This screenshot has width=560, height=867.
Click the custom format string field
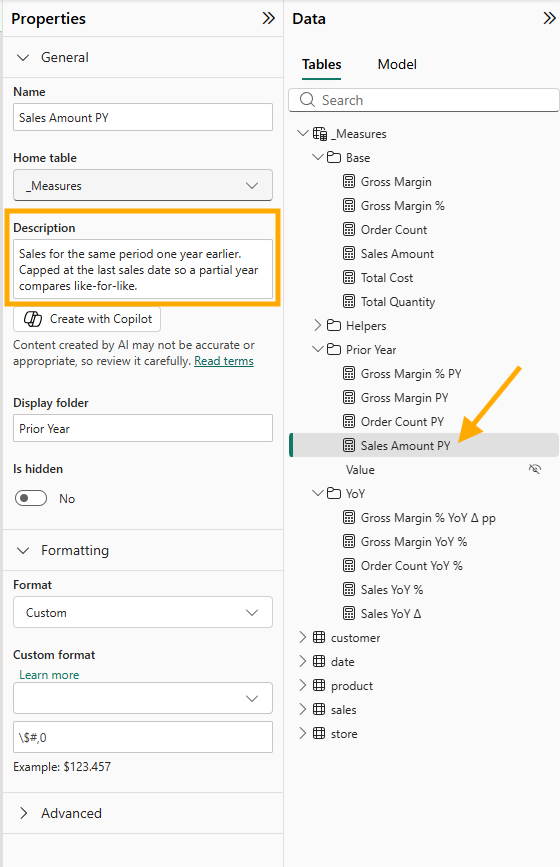coord(143,737)
